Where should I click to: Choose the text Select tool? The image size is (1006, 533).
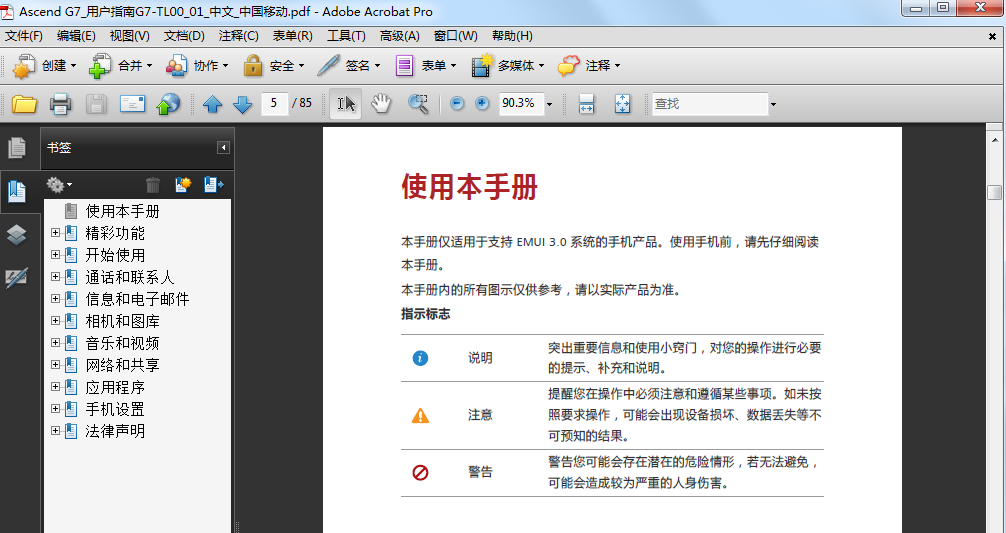pyautogui.click(x=346, y=104)
